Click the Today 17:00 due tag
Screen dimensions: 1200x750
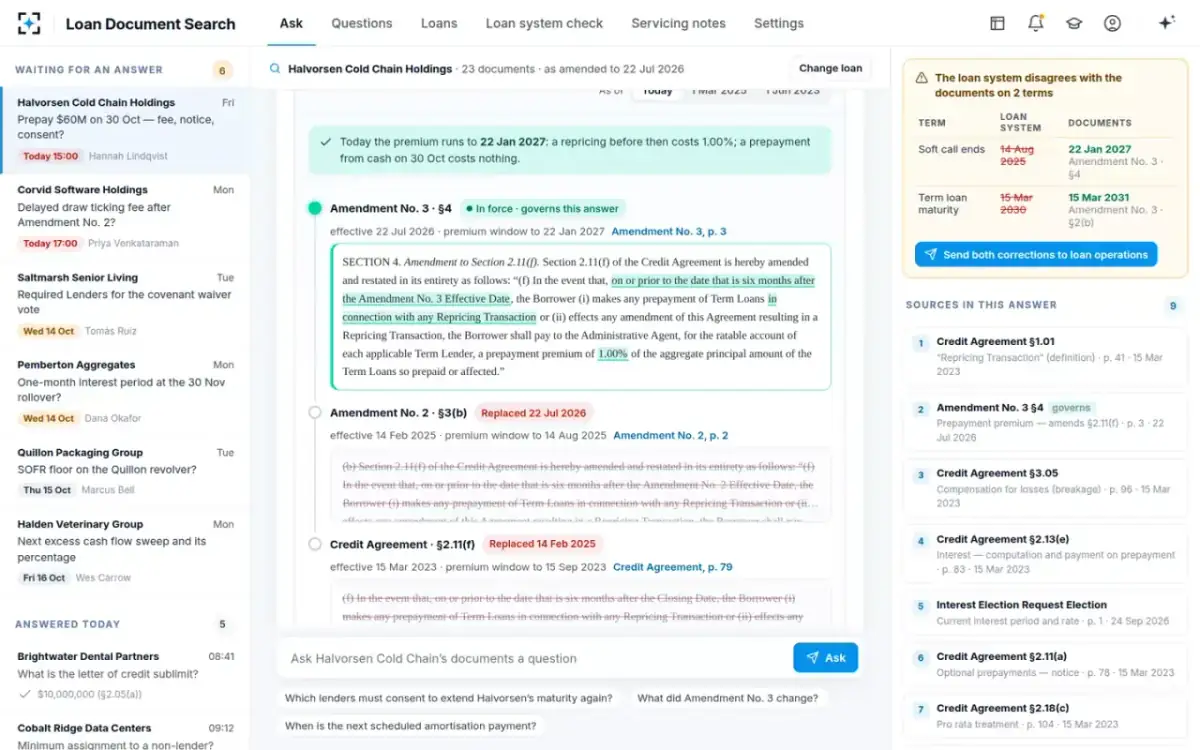pos(50,243)
